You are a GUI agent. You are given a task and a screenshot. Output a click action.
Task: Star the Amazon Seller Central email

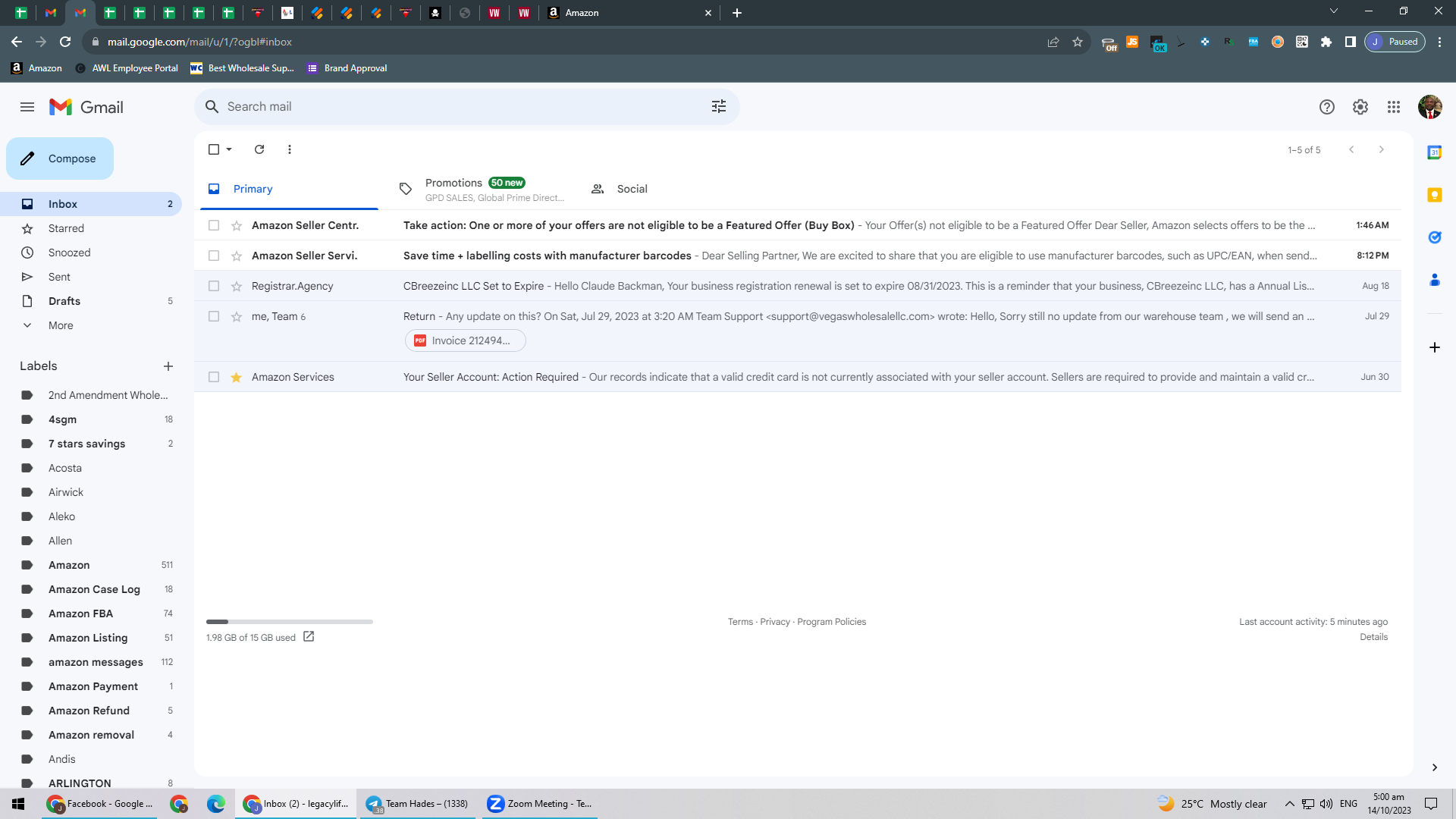[237, 225]
